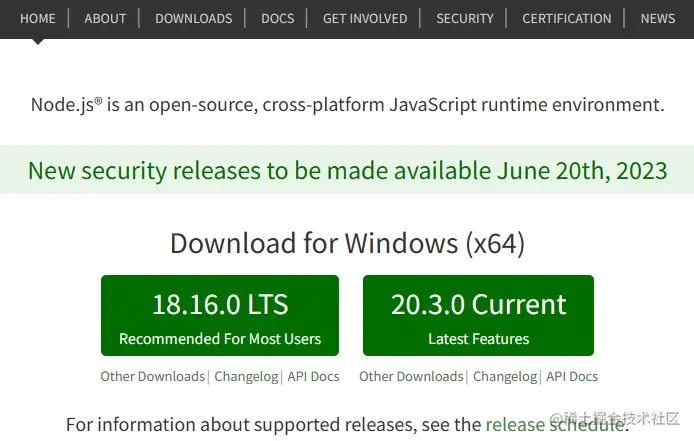Viewport: 694px width, 441px height.
Task: View the Changelog for 20.3.0 Current
Action: (x=505, y=376)
